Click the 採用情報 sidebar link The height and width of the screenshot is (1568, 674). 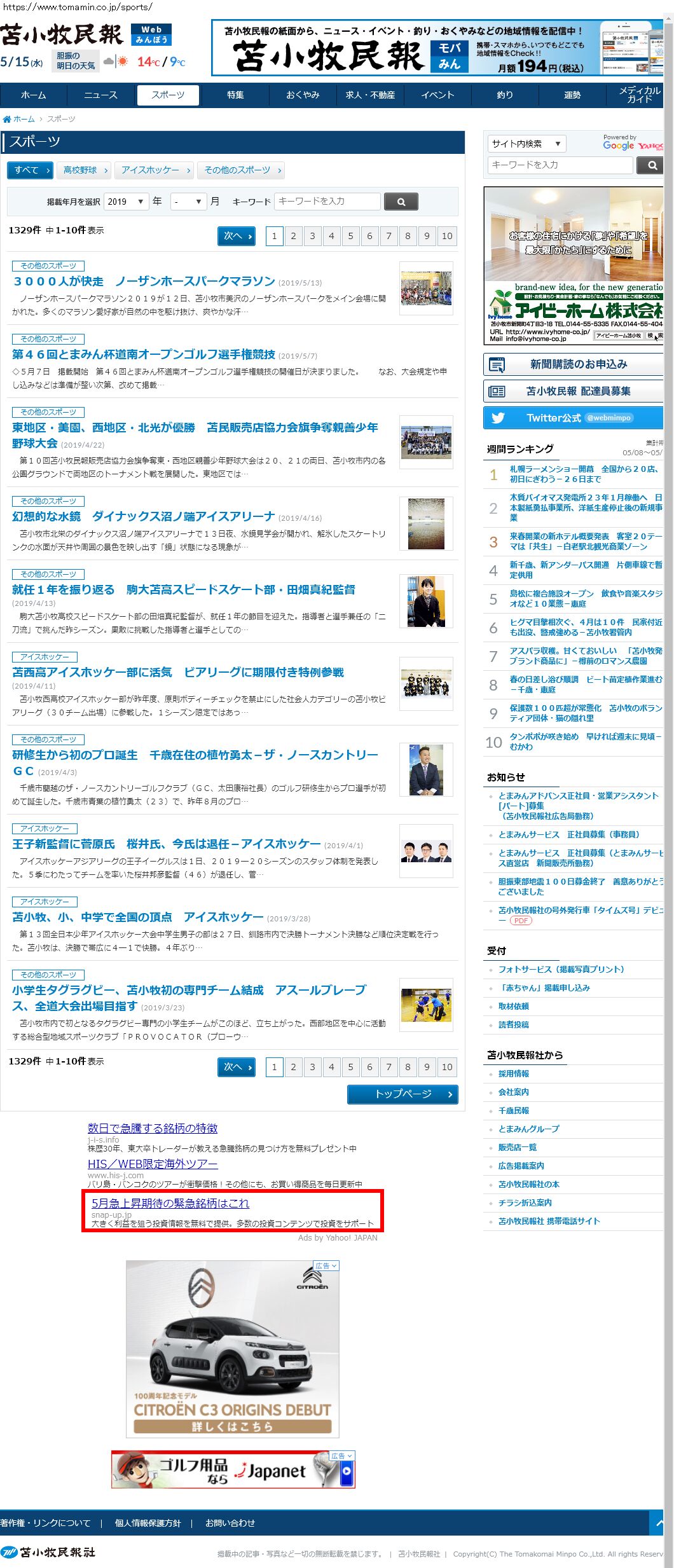point(514,1073)
